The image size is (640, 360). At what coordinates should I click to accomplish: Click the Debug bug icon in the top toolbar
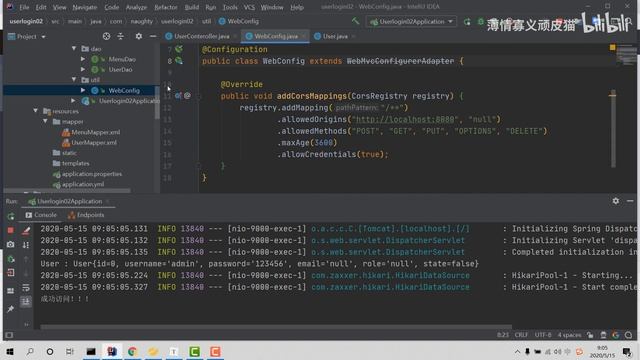481,21
